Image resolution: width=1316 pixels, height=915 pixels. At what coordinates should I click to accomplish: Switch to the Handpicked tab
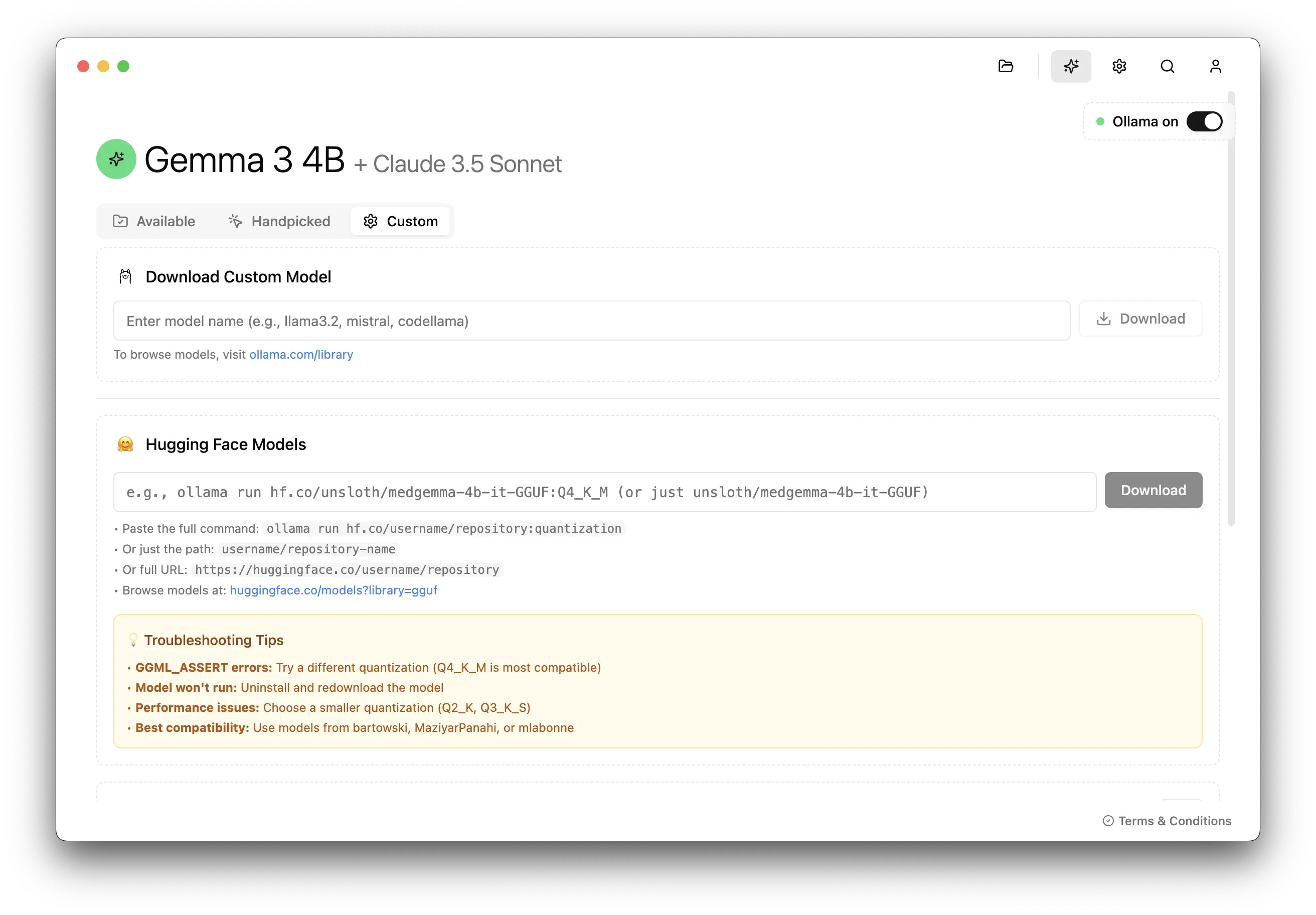pyautogui.click(x=280, y=221)
